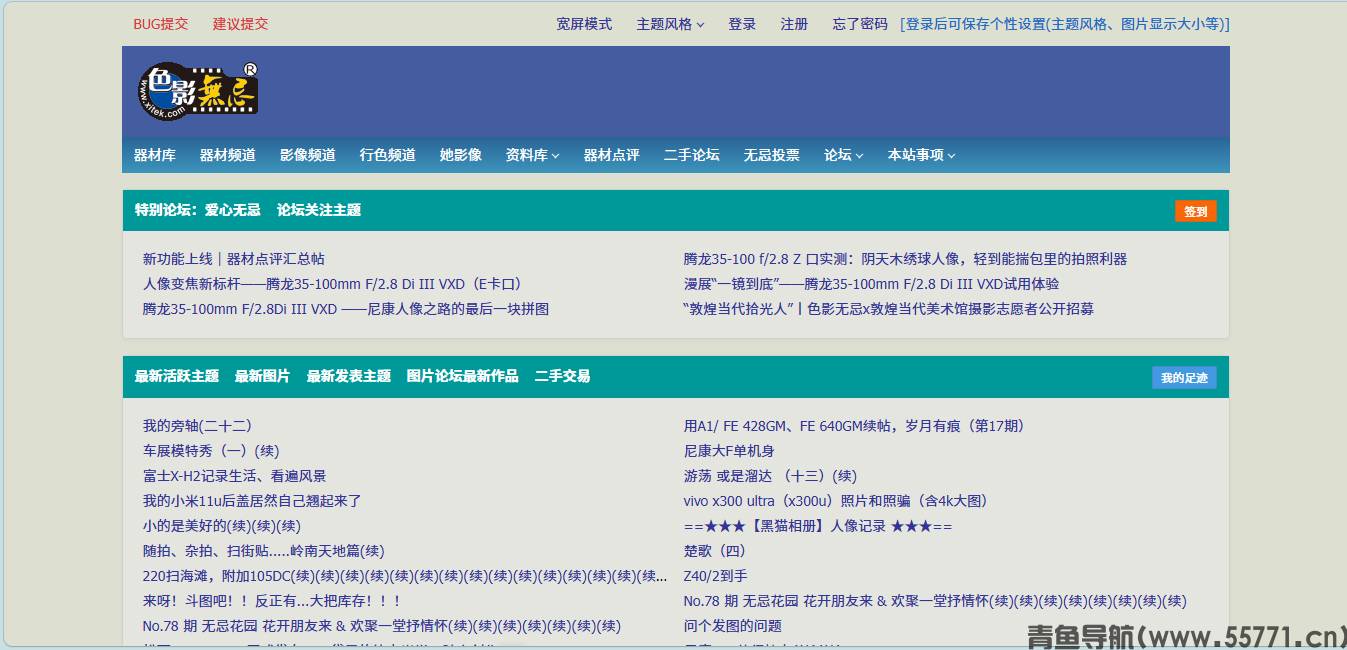Image resolution: width=1347 pixels, height=650 pixels.
Task: Open thread Z40/2到手
Action: pyautogui.click(x=715, y=576)
